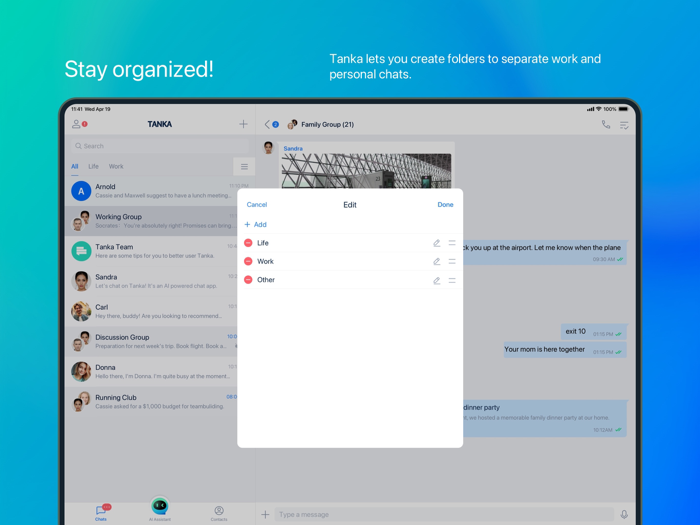Open the folder list menu icon
700x525 pixels.
244,167
